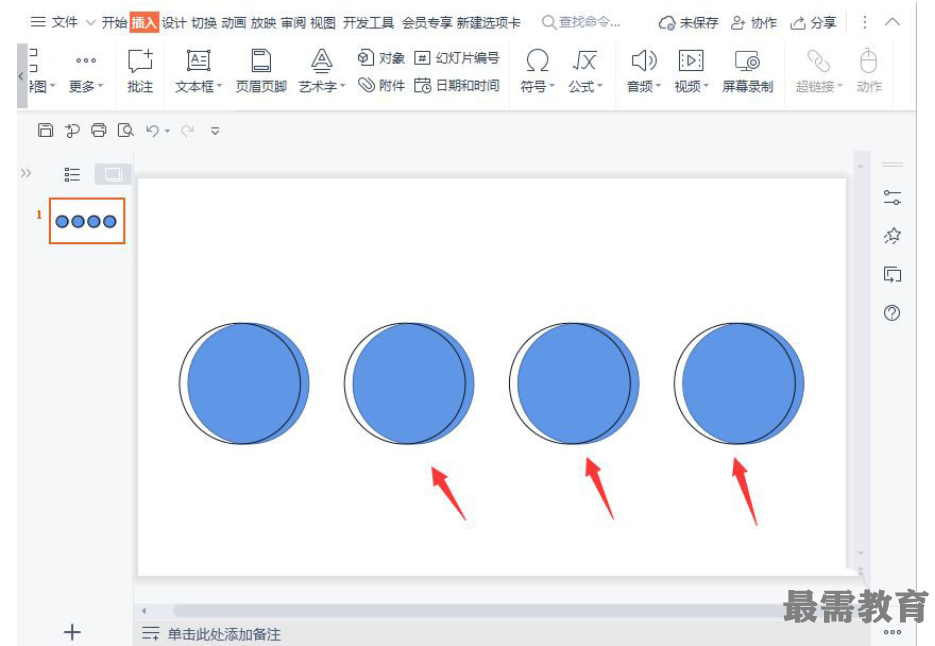Open the 审阅 tab

(x=293, y=23)
